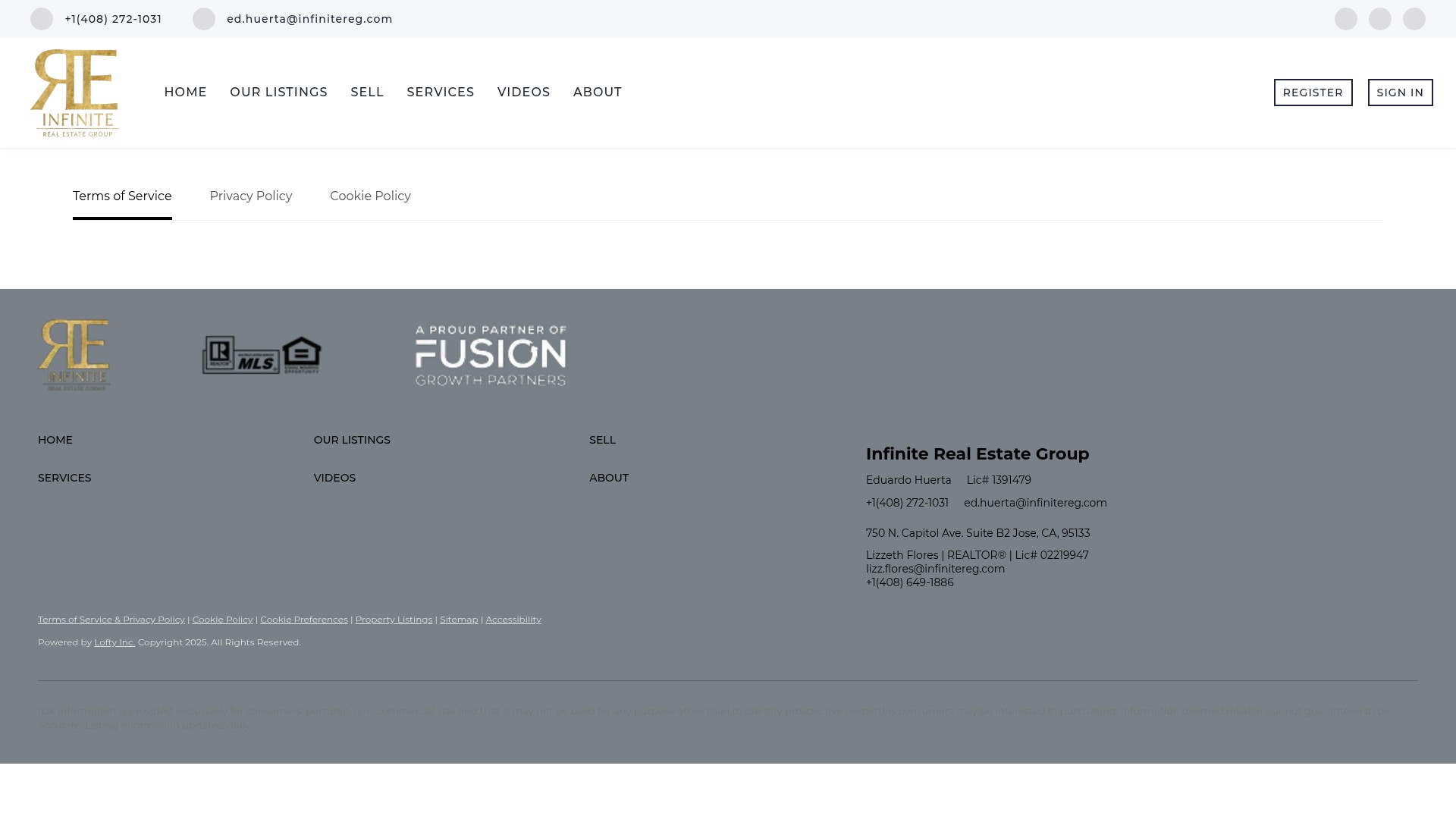Click footer phone +1(408) 272-1031
Image resolution: width=1456 pixels, height=819 pixels.
pos(907,503)
